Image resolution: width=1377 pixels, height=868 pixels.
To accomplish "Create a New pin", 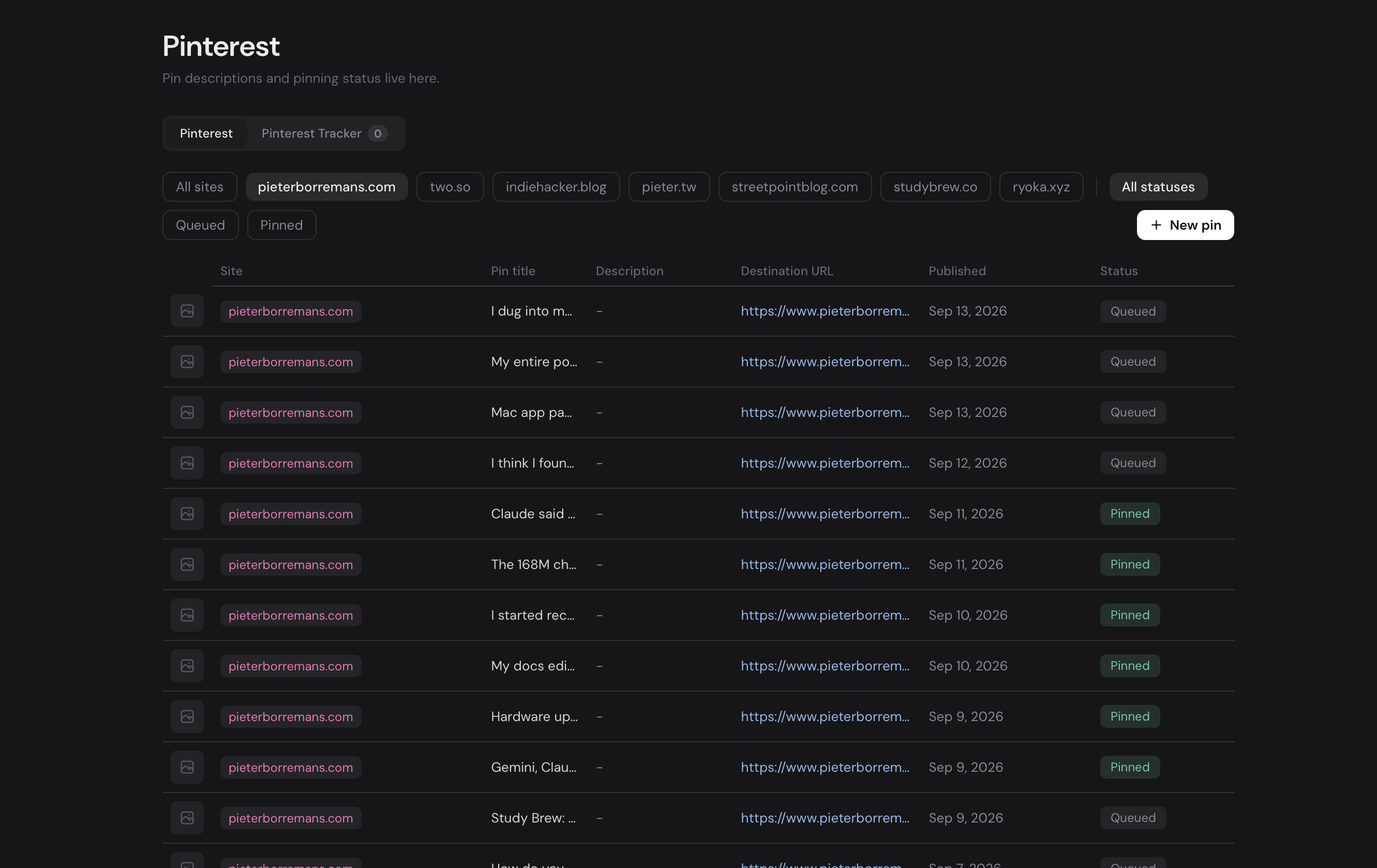I will point(1185,226).
